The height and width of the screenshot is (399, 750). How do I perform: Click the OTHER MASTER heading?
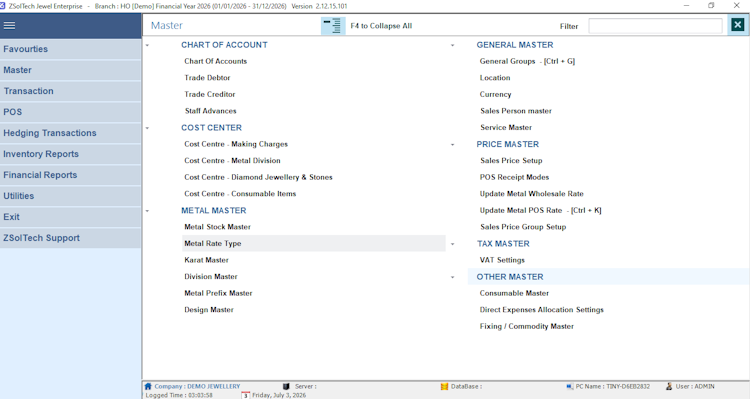pos(510,277)
